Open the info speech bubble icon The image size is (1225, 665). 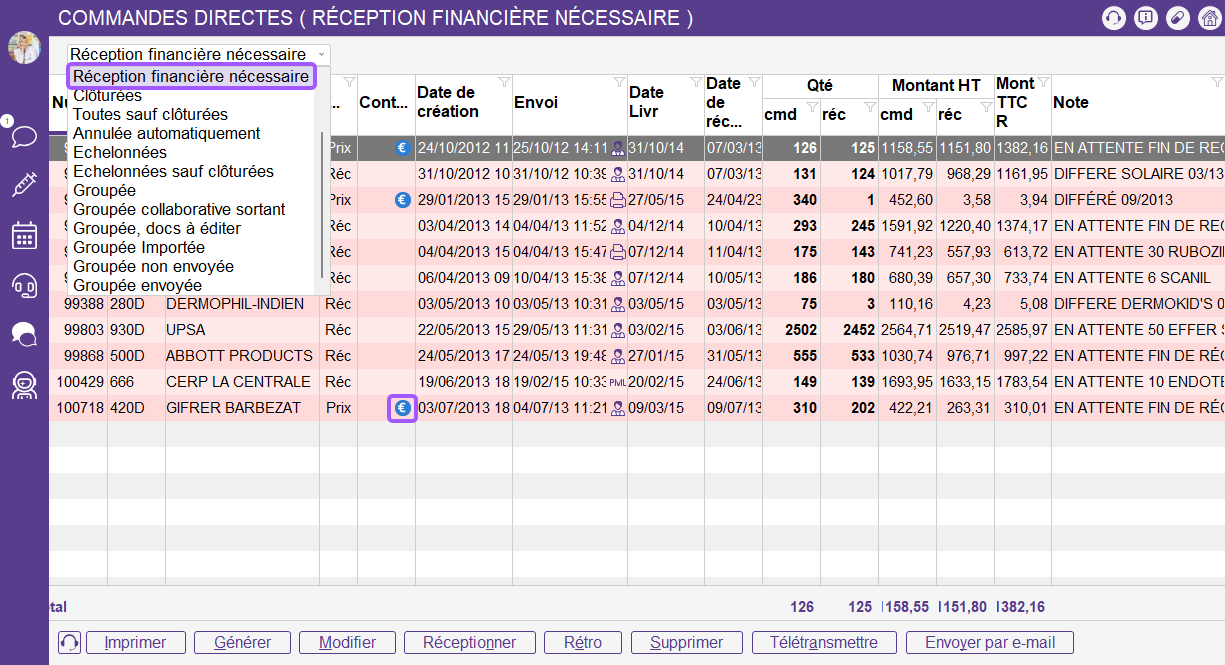[1146, 18]
